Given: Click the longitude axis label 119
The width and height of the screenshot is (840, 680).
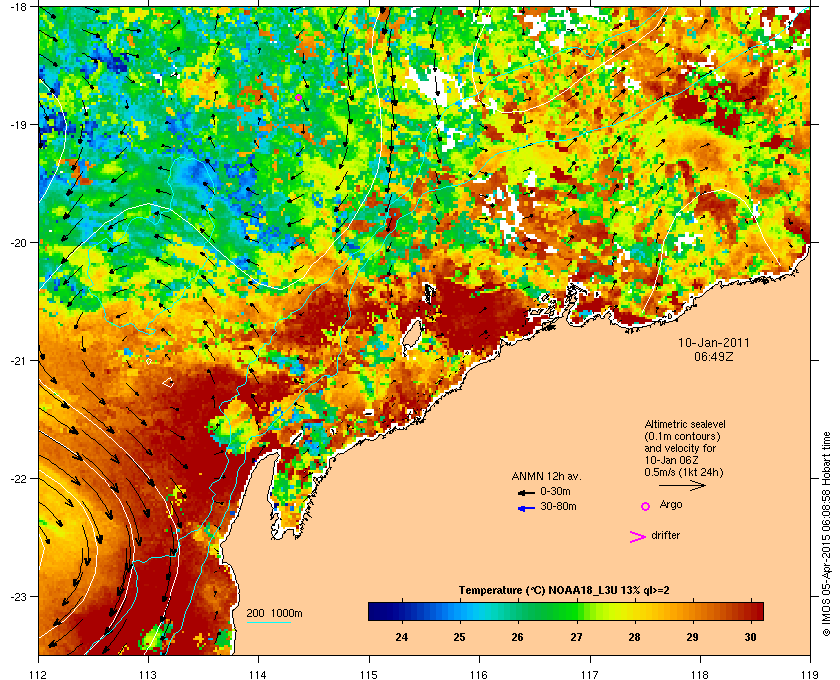Looking at the screenshot, I should point(810,674).
